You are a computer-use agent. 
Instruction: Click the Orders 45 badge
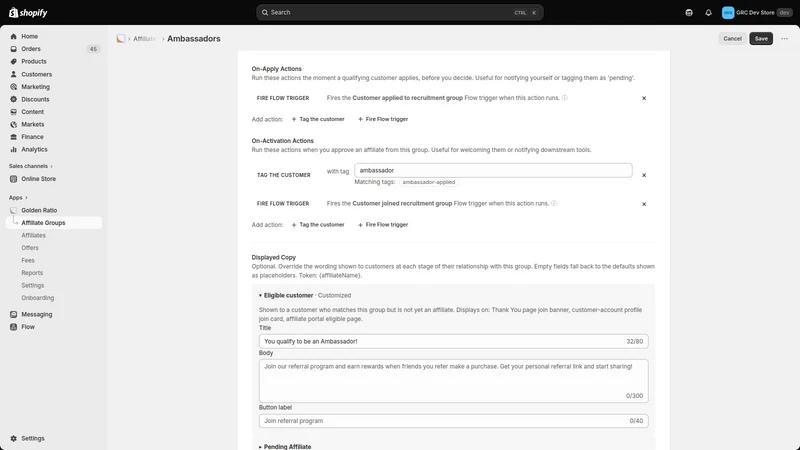tap(93, 49)
